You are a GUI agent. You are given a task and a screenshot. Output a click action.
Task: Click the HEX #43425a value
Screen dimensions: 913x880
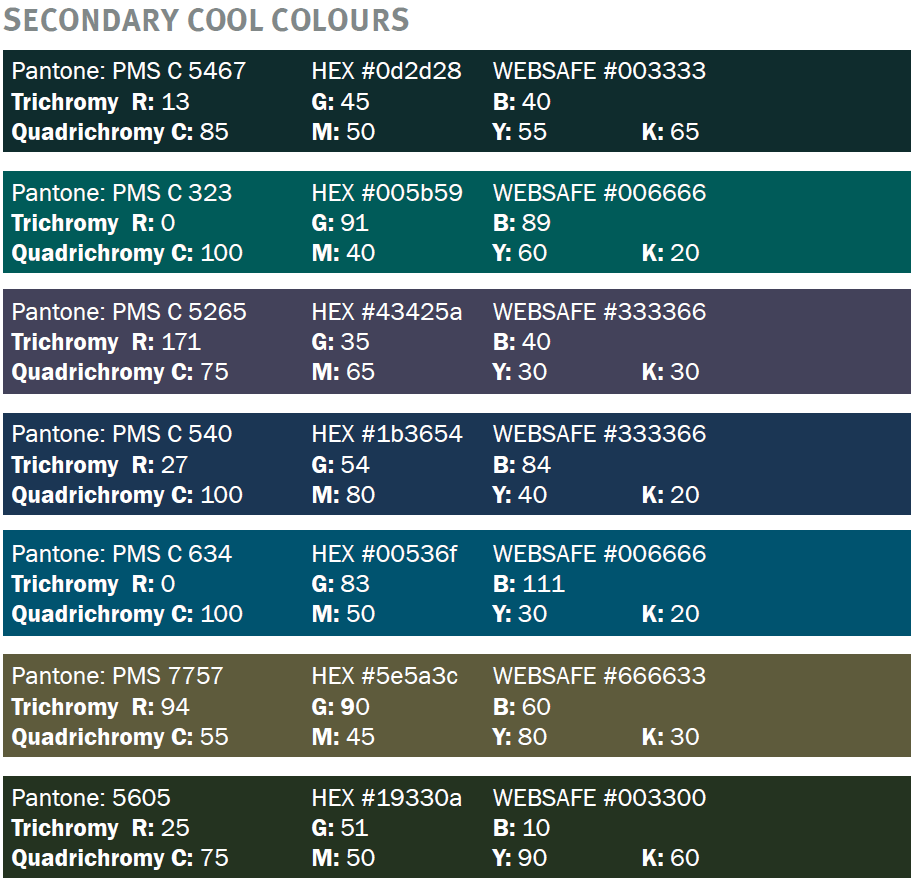387,312
